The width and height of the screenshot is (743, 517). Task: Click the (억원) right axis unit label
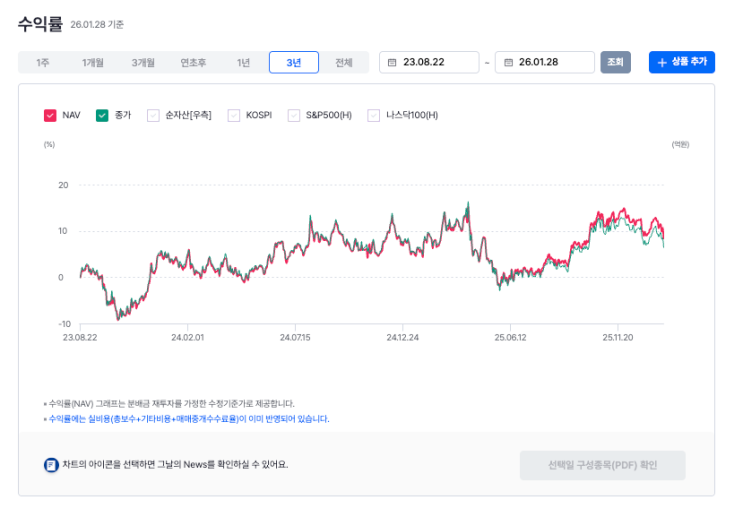[680, 145]
